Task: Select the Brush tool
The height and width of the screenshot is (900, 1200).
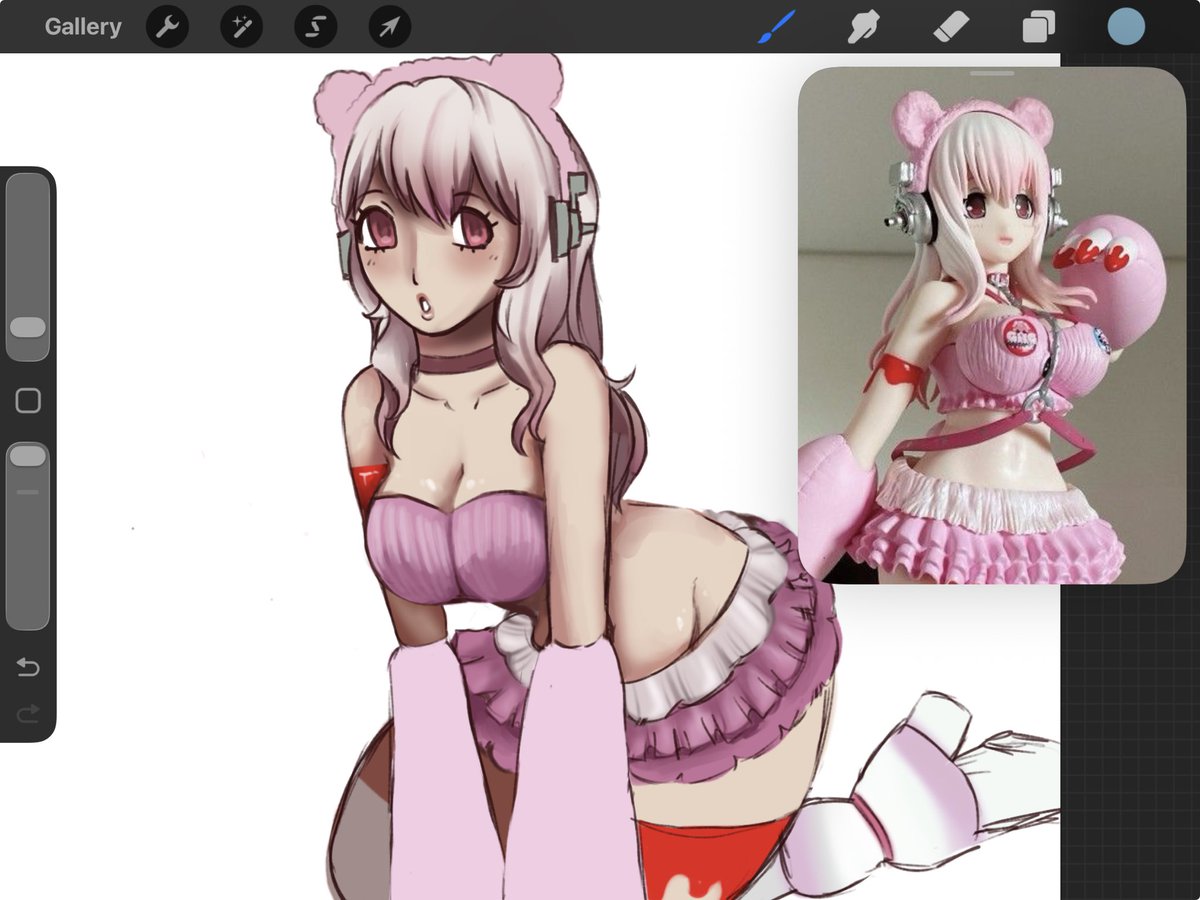Action: point(775,27)
